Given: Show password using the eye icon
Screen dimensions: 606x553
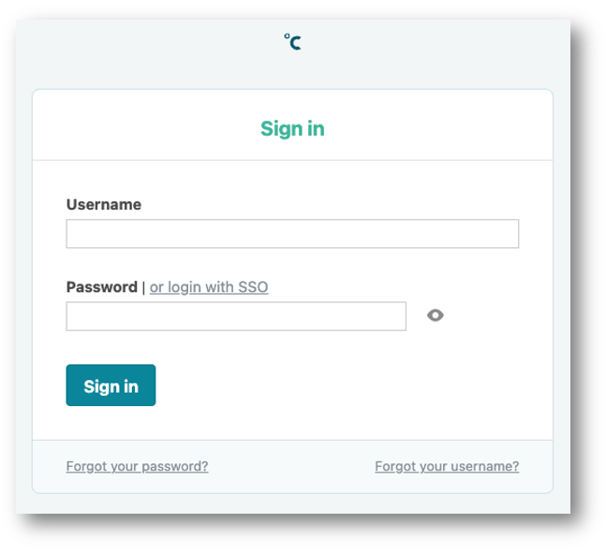Looking at the screenshot, I should pos(435,315).
